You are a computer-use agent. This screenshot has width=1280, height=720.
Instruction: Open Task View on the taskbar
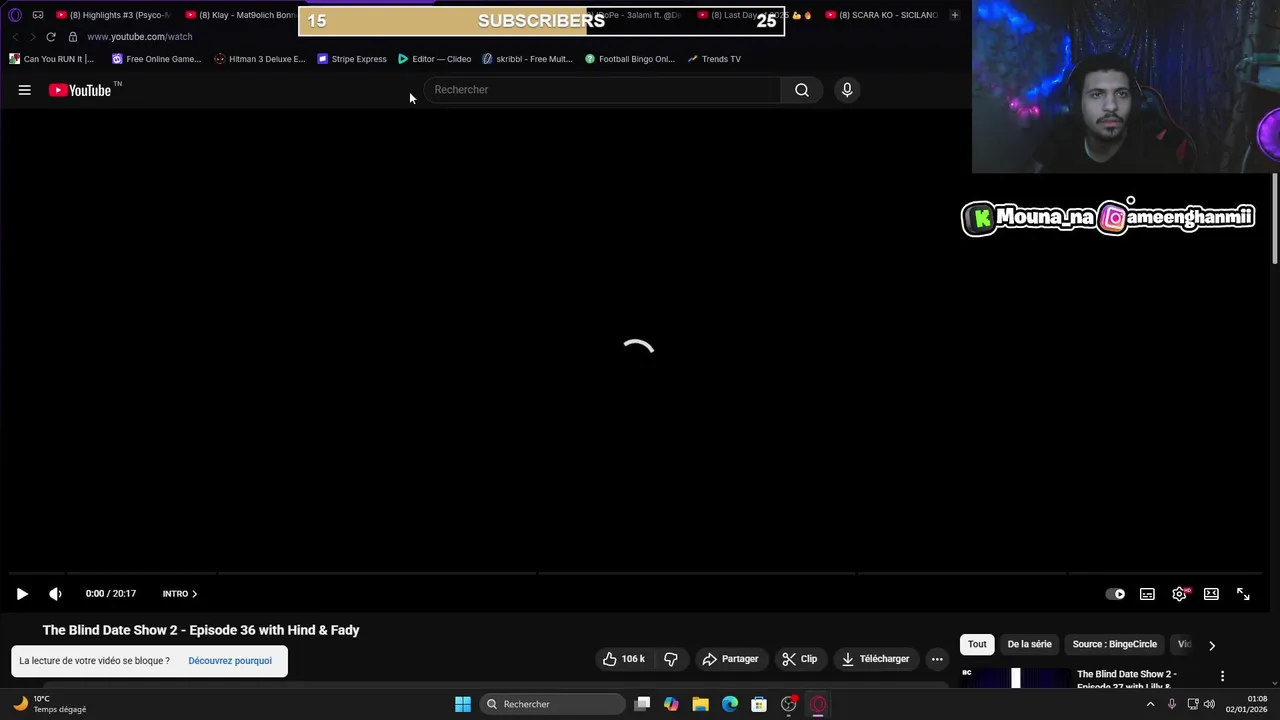coord(642,704)
